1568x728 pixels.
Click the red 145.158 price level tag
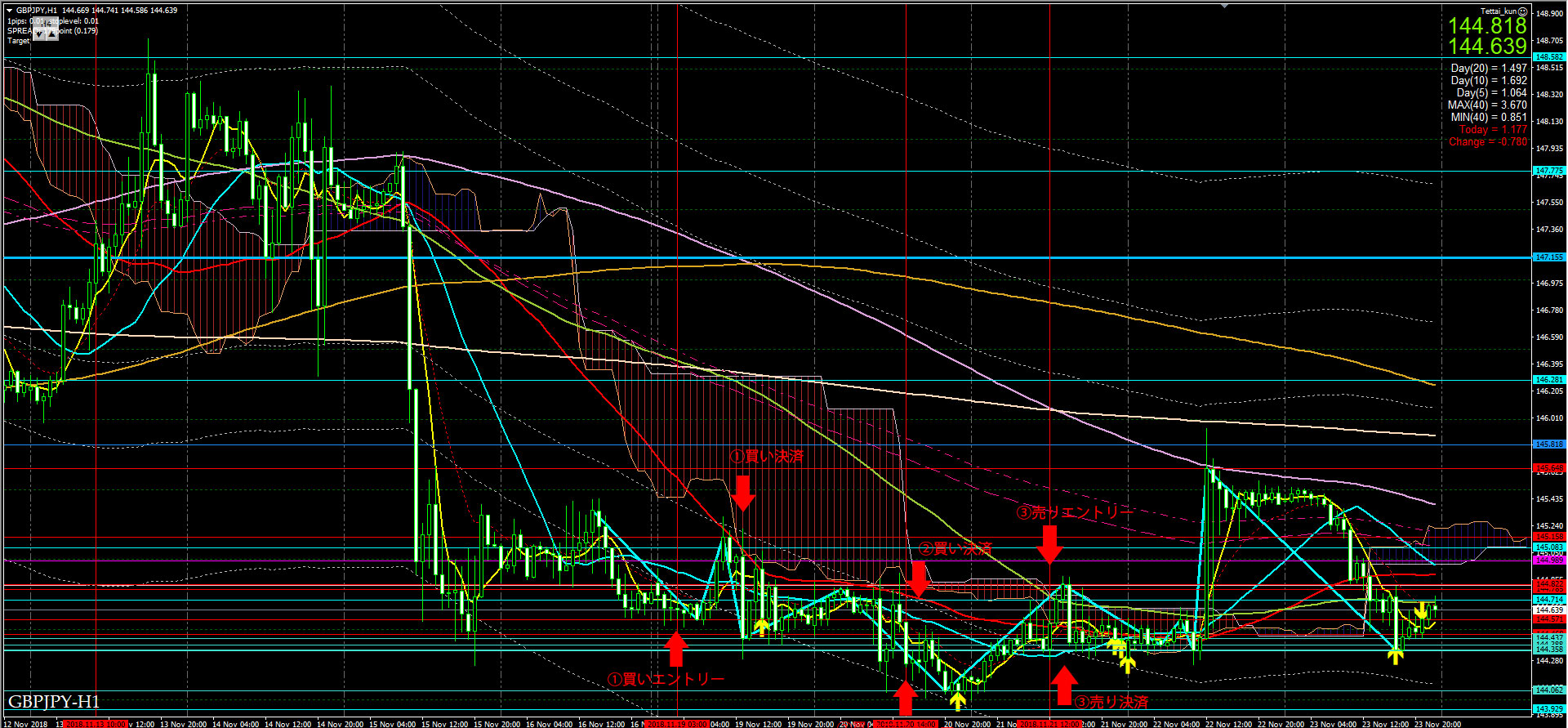1549,537
